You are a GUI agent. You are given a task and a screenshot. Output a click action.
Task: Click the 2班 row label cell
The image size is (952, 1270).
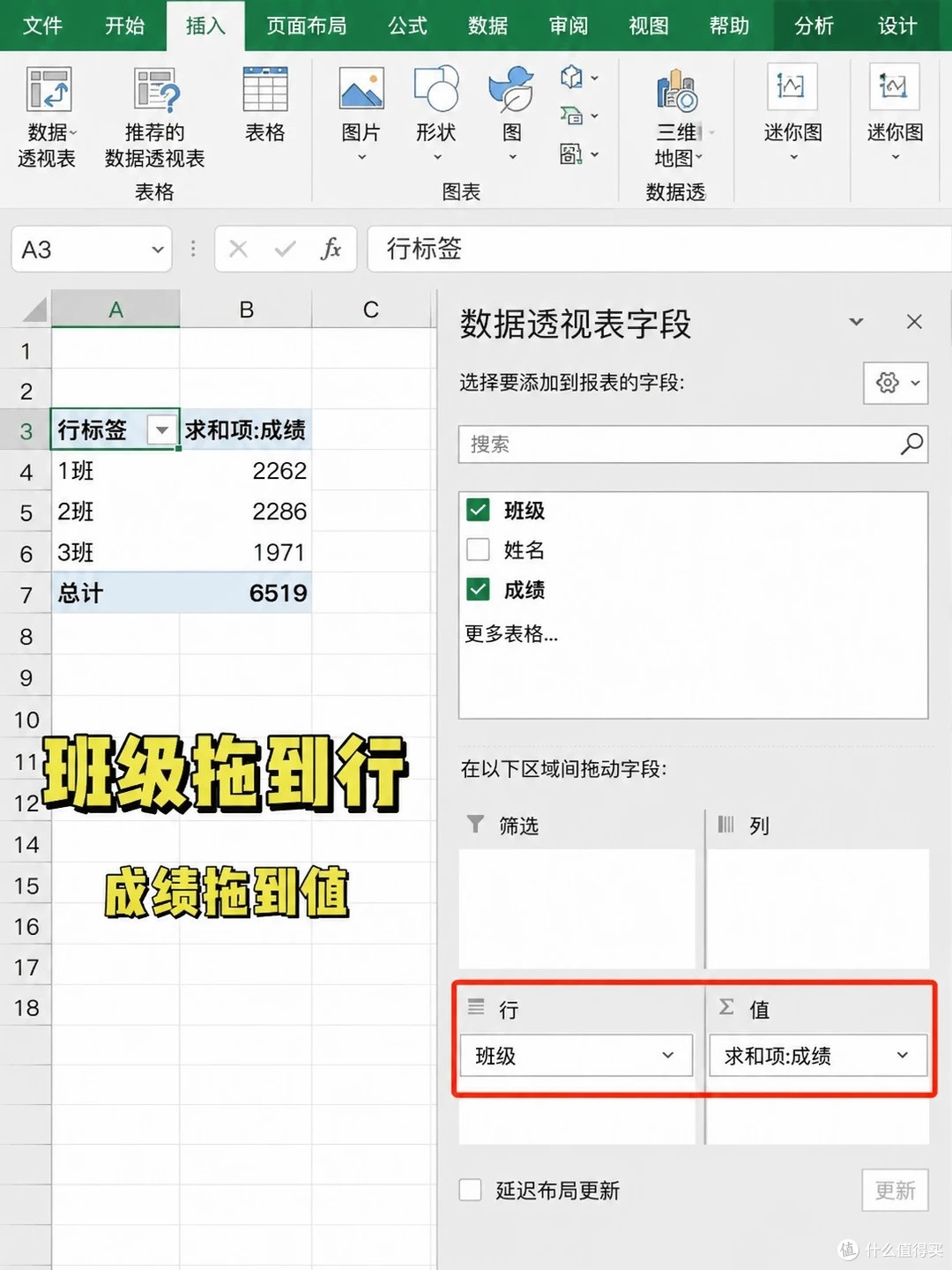115,512
